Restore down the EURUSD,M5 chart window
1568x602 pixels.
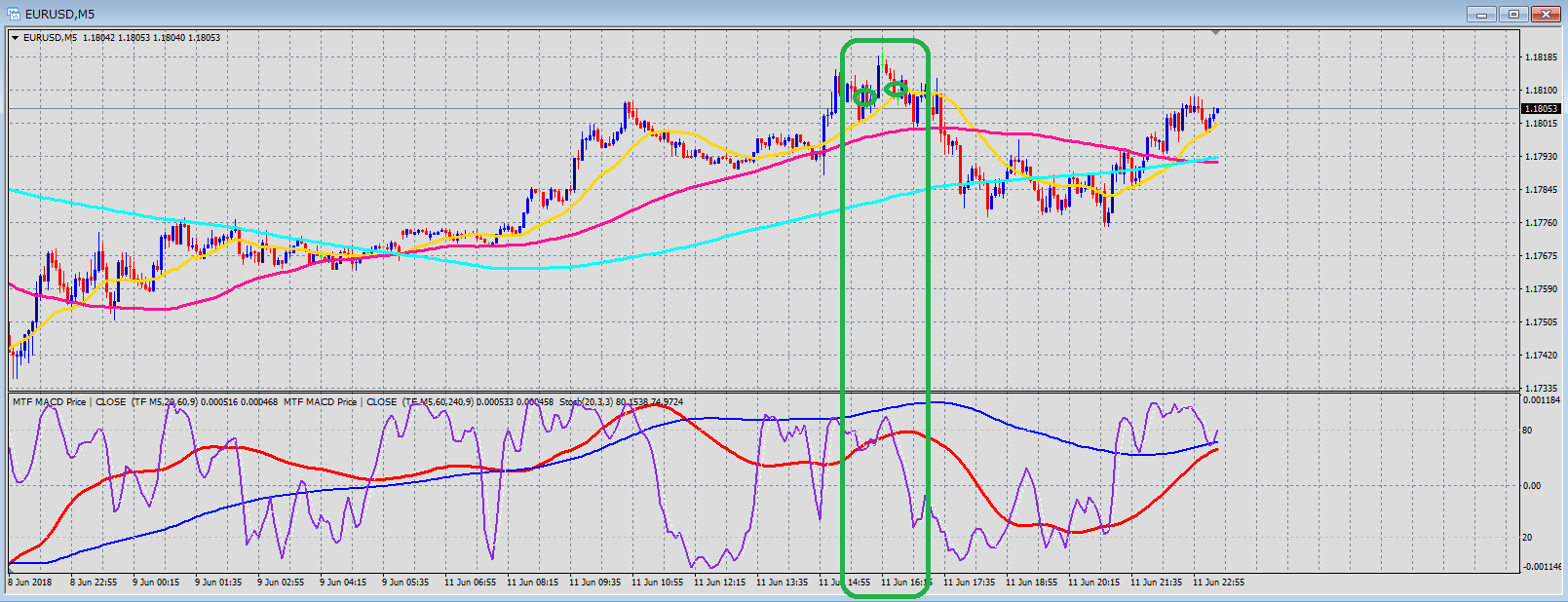coord(1513,14)
